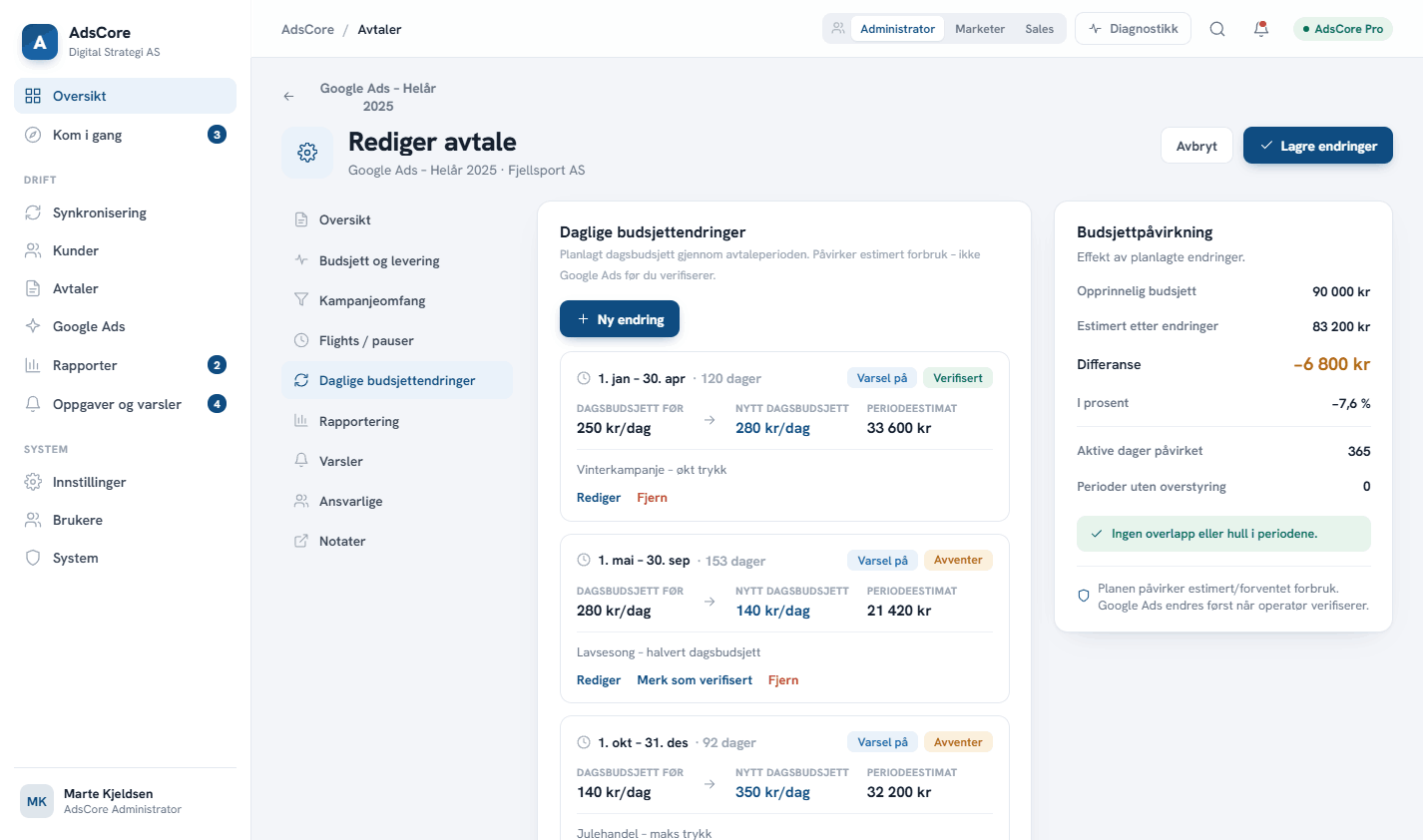Click the System shield icon in sidebar
The width and height of the screenshot is (1423, 840).
(33, 558)
